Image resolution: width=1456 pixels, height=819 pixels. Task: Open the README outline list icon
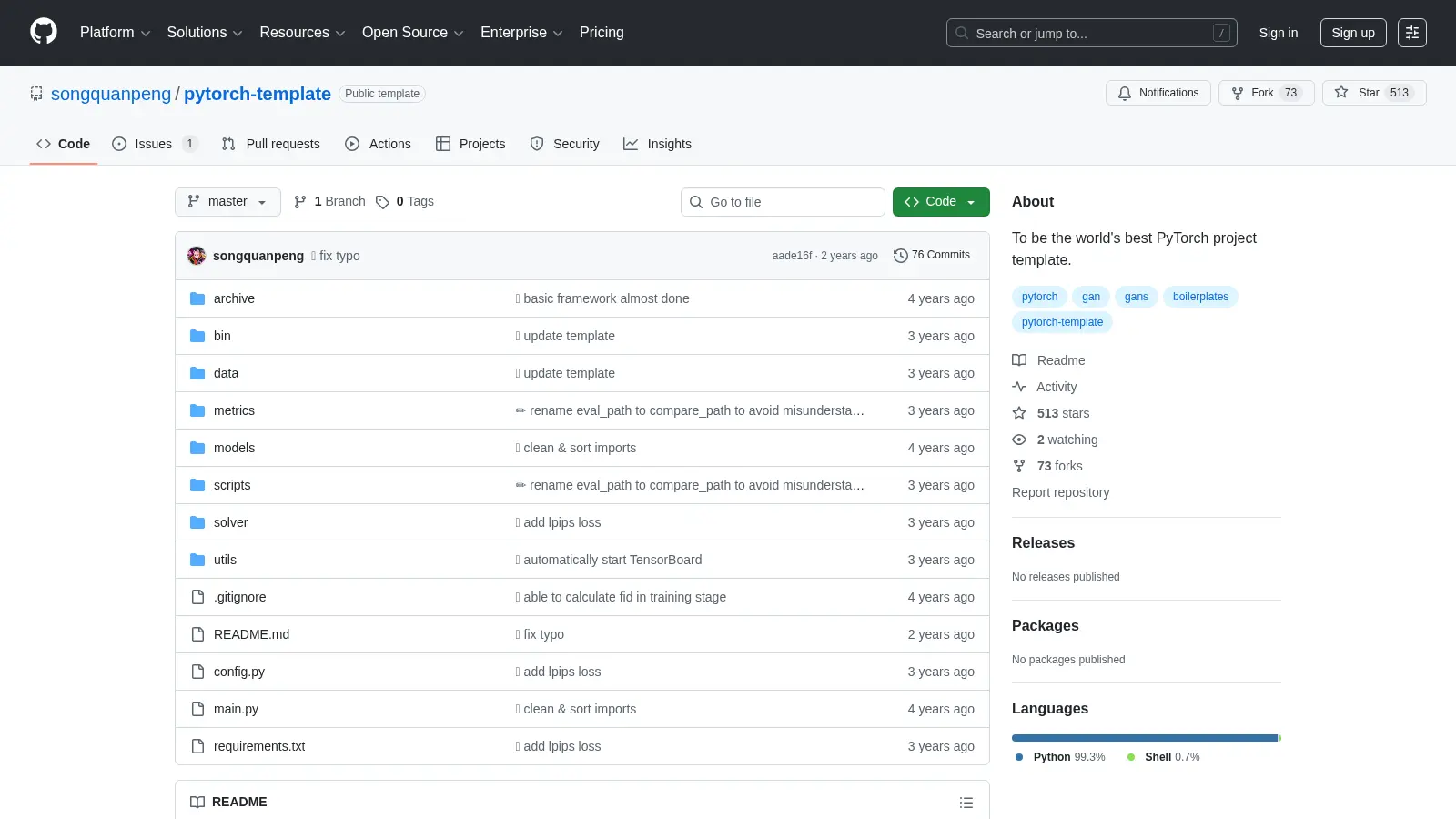(966, 803)
